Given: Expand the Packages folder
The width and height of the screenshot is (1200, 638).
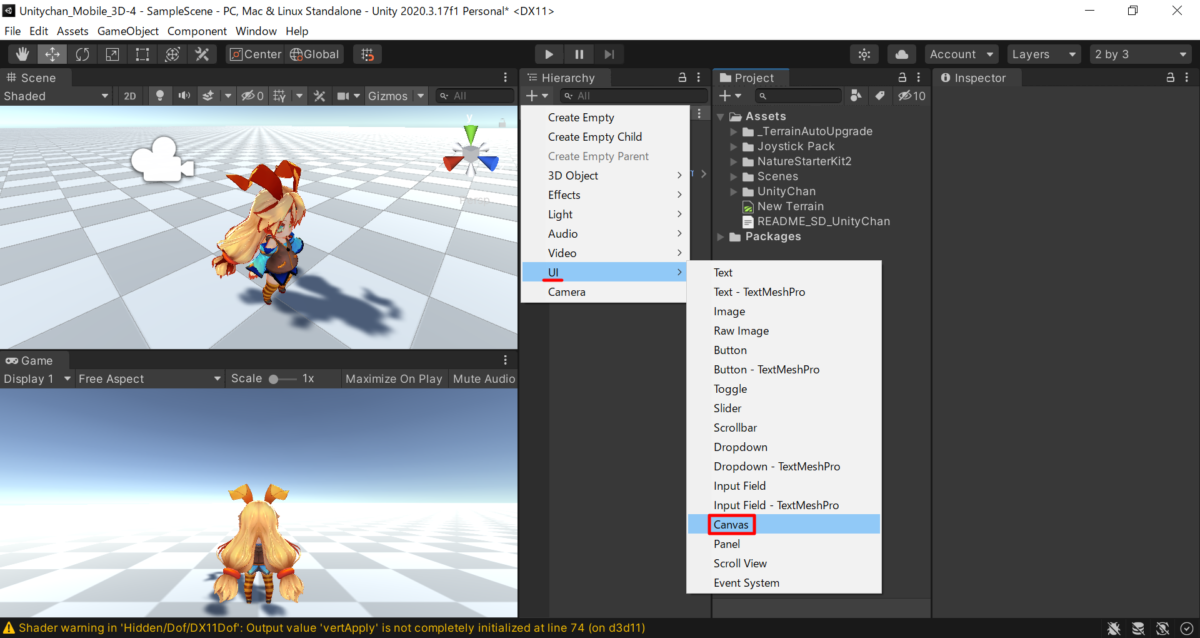Looking at the screenshot, I should [x=722, y=237].
